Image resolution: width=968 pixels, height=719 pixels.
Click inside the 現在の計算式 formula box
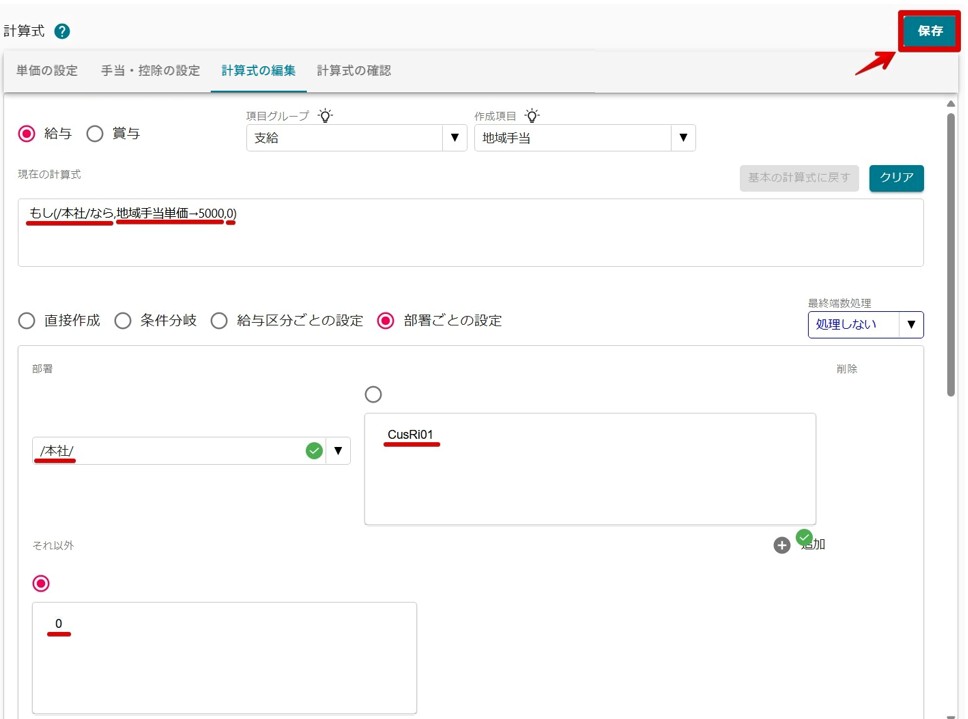pos(470,233)
